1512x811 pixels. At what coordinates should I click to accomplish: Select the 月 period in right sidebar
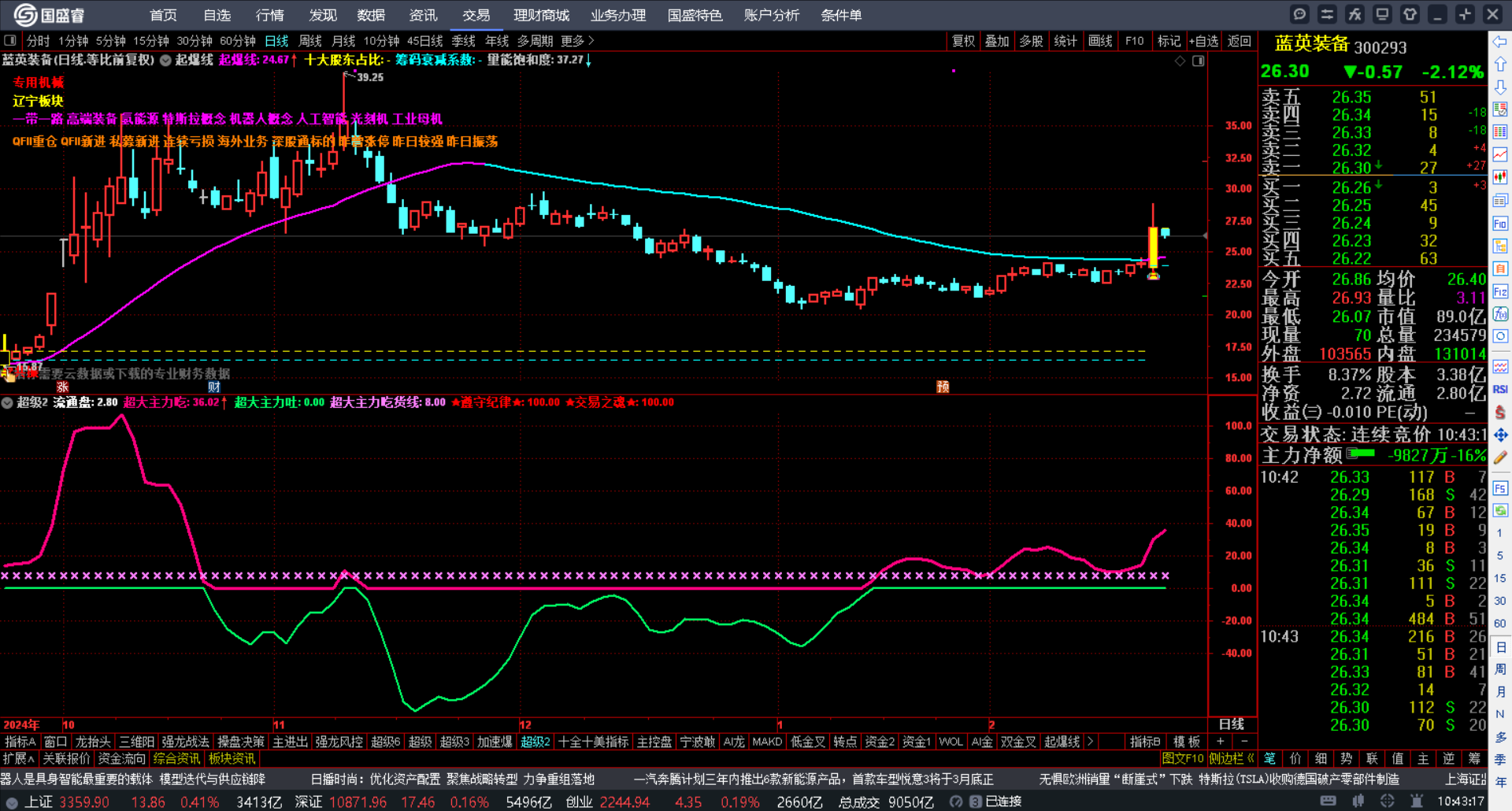click(x=1500, y=692)
